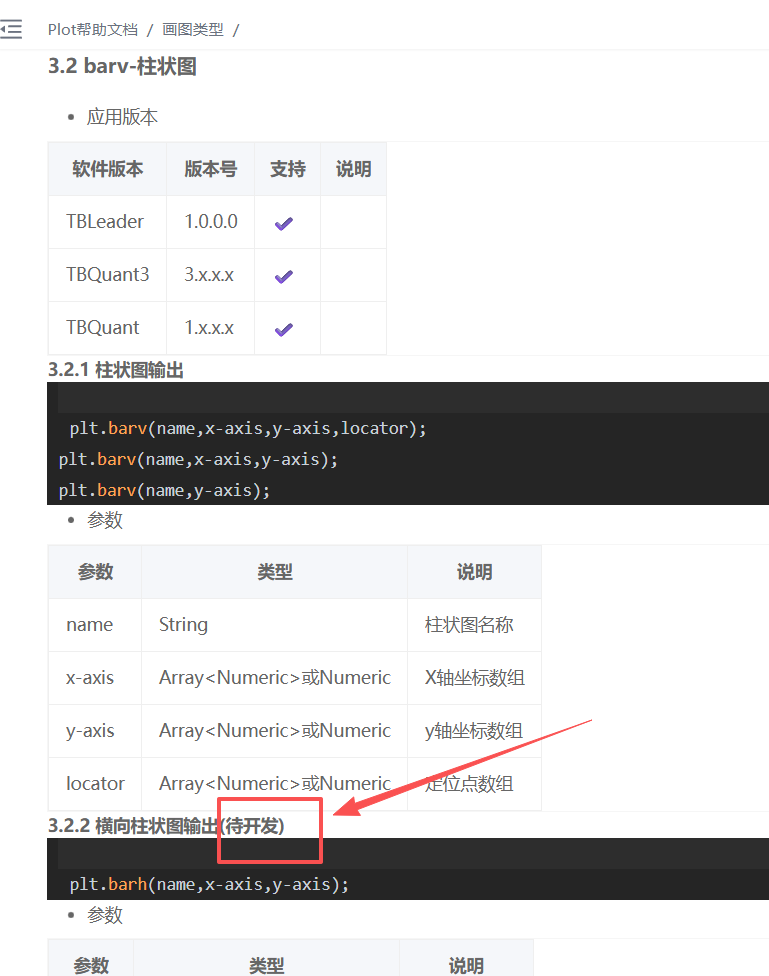769x976 pixels.
Task: Click the 3.2 barv-柱状图 heading
Action: (122, 67)
